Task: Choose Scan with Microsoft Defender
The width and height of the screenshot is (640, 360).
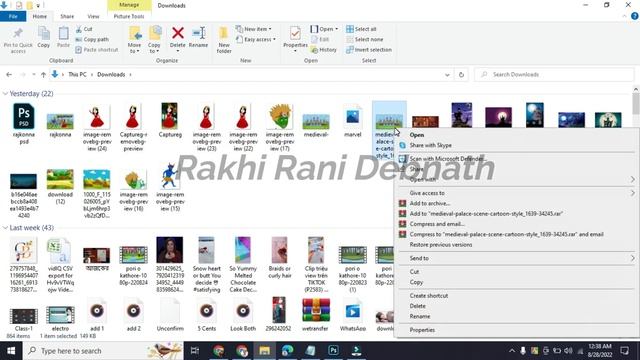Action: click(x=448, y=158)
